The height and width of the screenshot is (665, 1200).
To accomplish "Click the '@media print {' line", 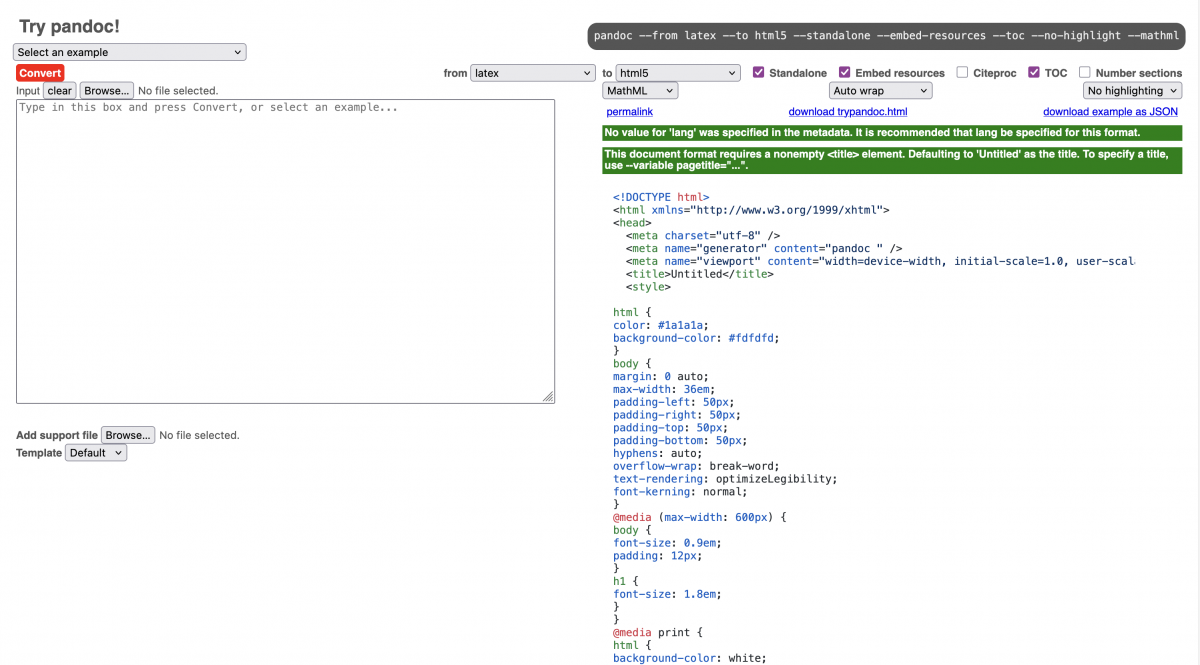I will (x=658, y=633).
